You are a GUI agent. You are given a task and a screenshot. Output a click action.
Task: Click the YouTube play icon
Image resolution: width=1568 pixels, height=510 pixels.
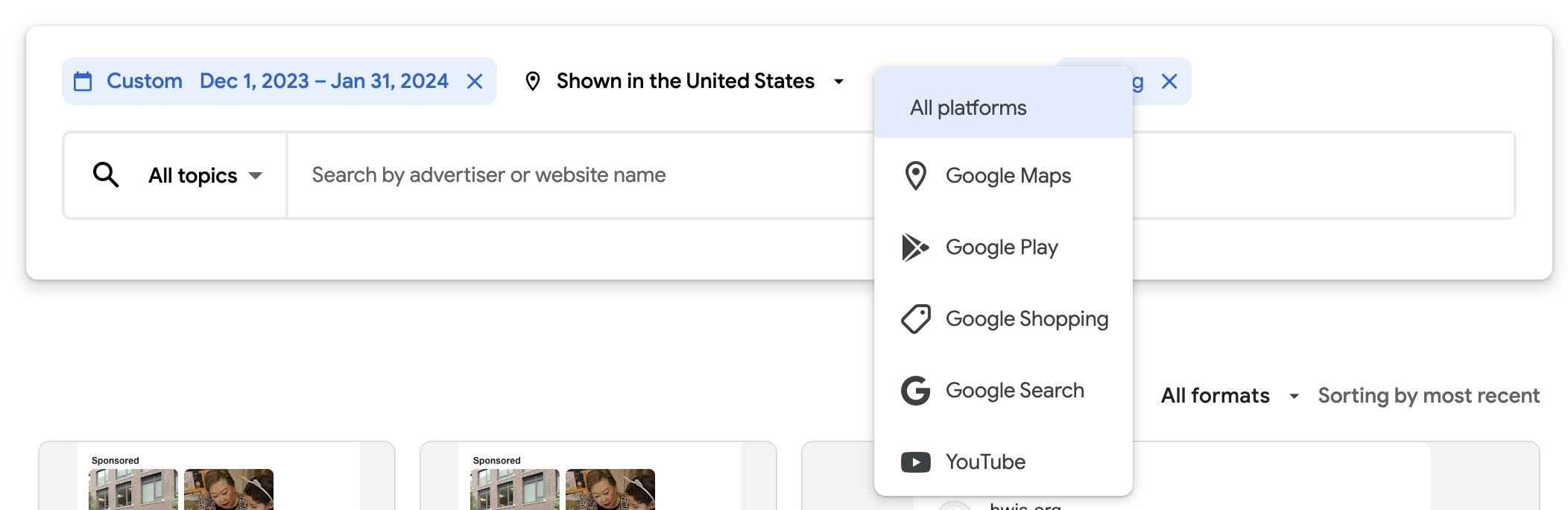(x=915, y=462)
